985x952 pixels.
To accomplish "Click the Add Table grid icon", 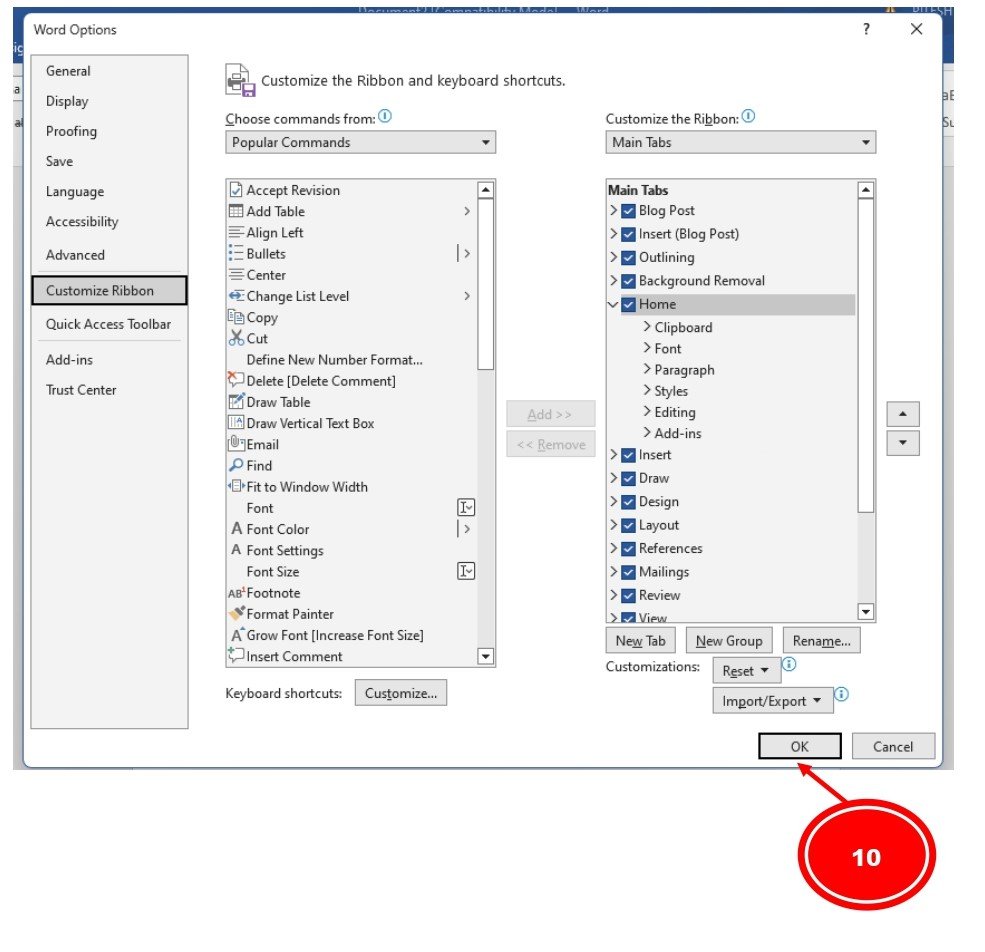I will click(236, 211).
